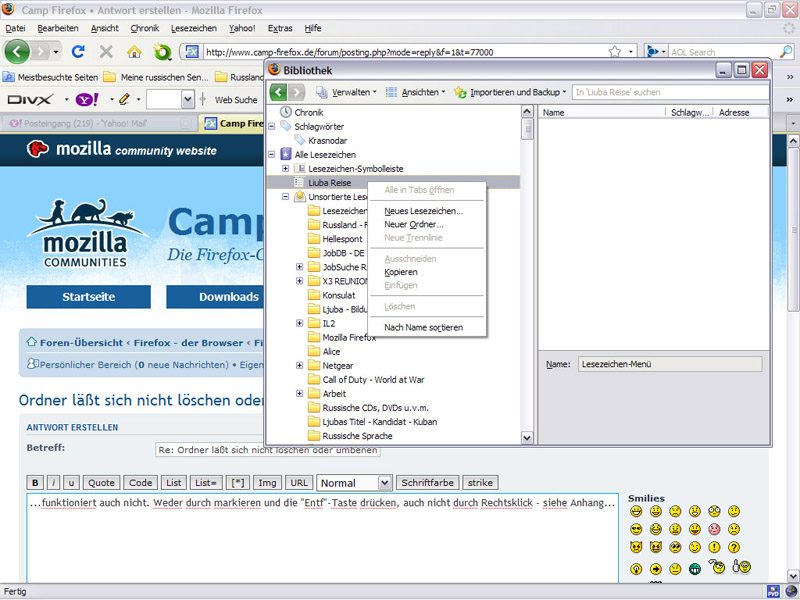Viewport: 800px width, 600px height.
Task: Click the reload page icon in Firefox toolbar
Action: [x=78, y=51]
